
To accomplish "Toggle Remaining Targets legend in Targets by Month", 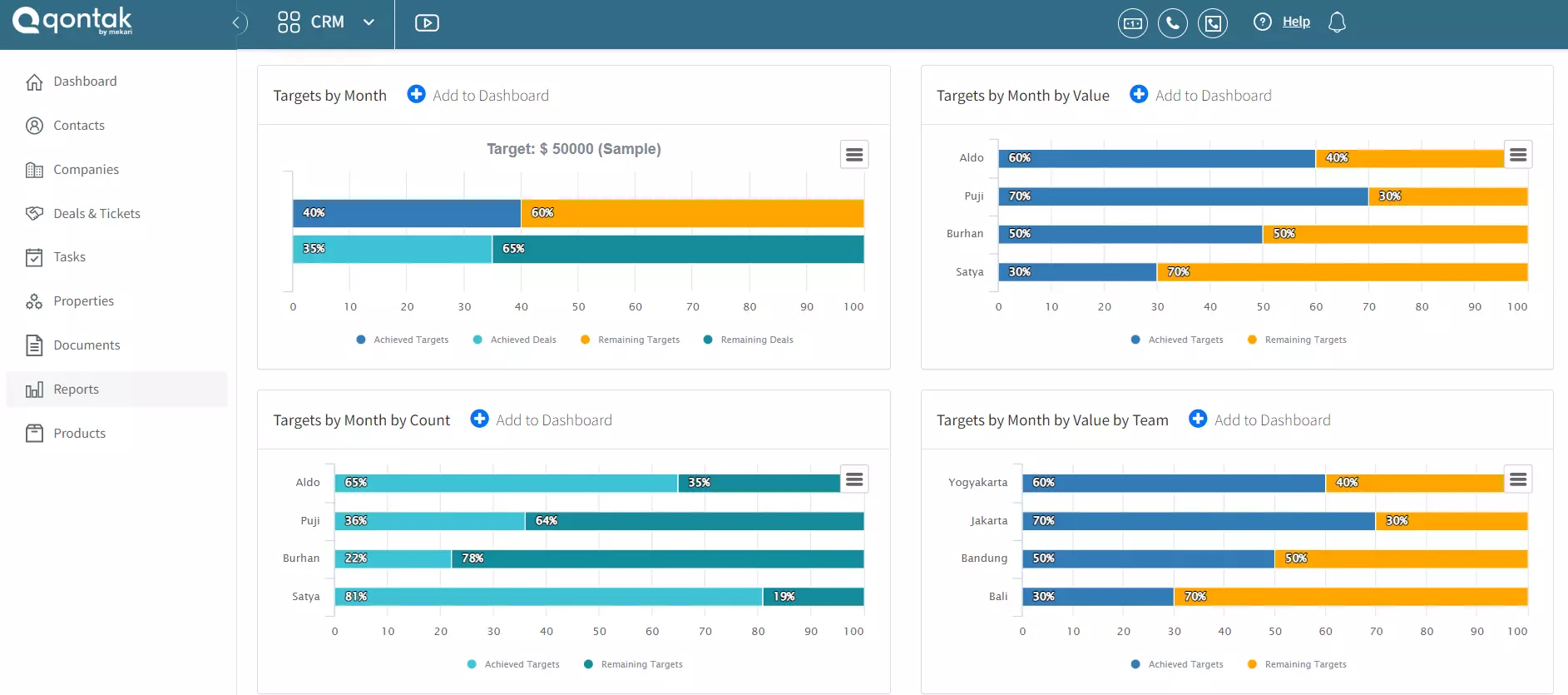I will [631, 340].
